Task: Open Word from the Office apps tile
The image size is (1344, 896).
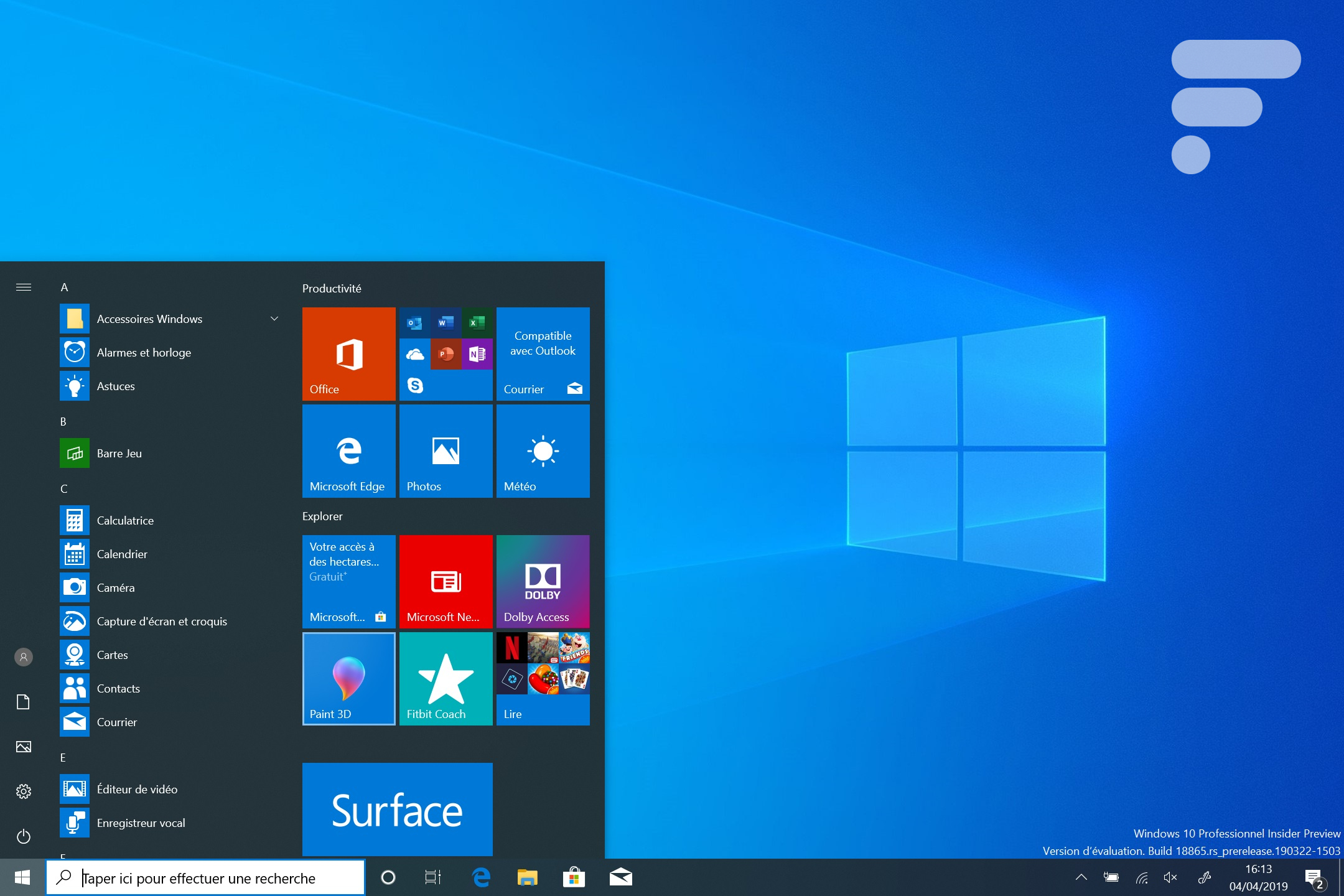Action: tap(446, 323)
